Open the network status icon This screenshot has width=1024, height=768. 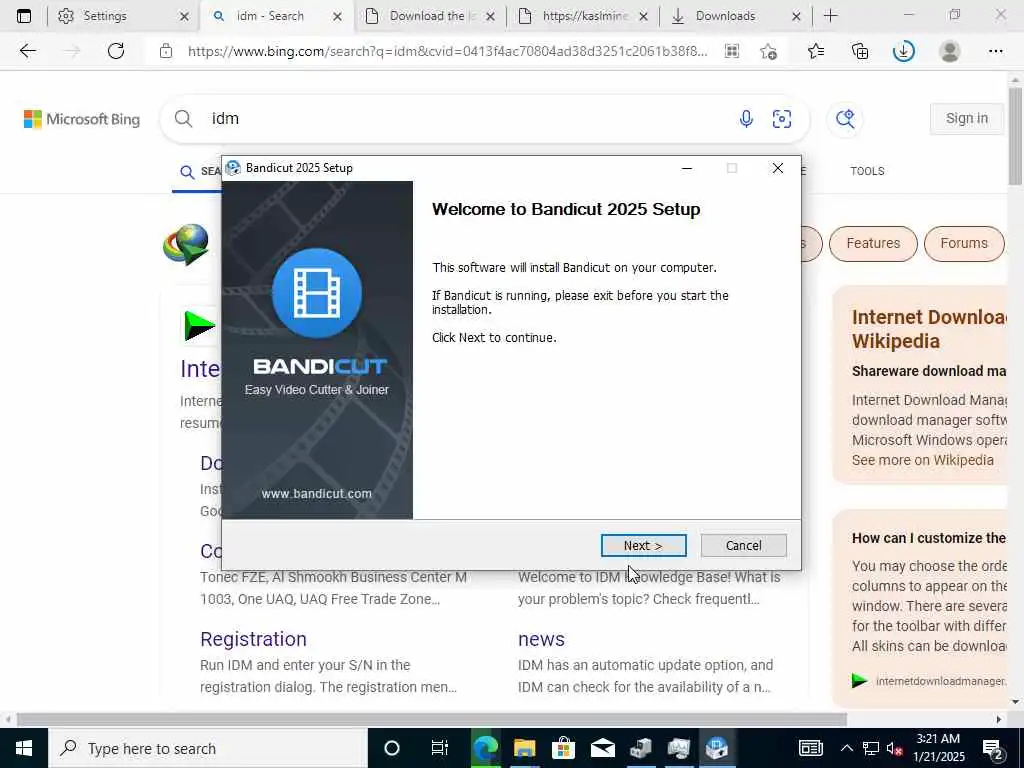[871, 748]
